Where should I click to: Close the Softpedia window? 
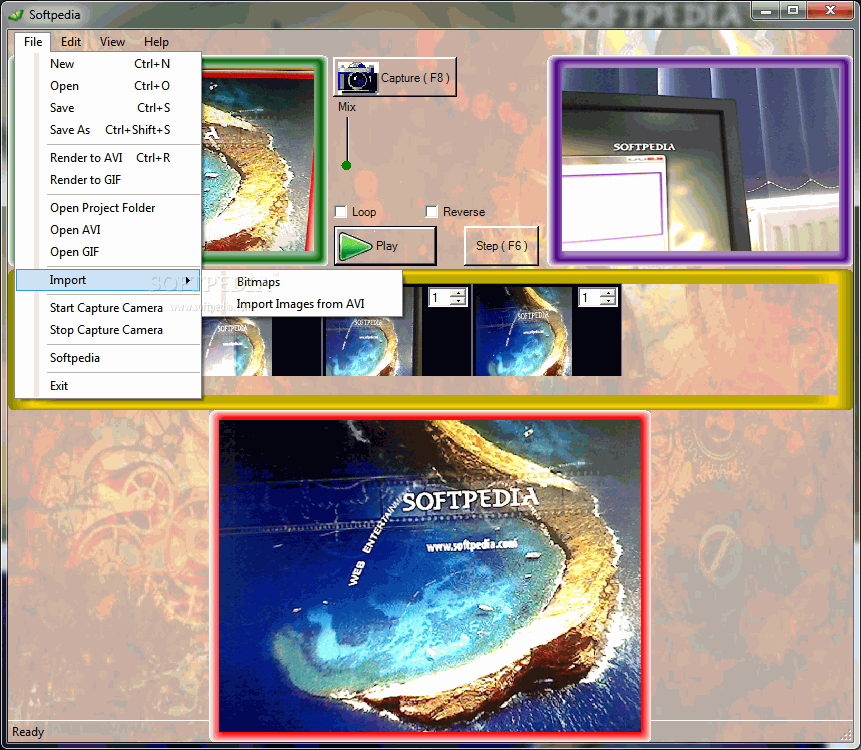click(x=830, y=11)
